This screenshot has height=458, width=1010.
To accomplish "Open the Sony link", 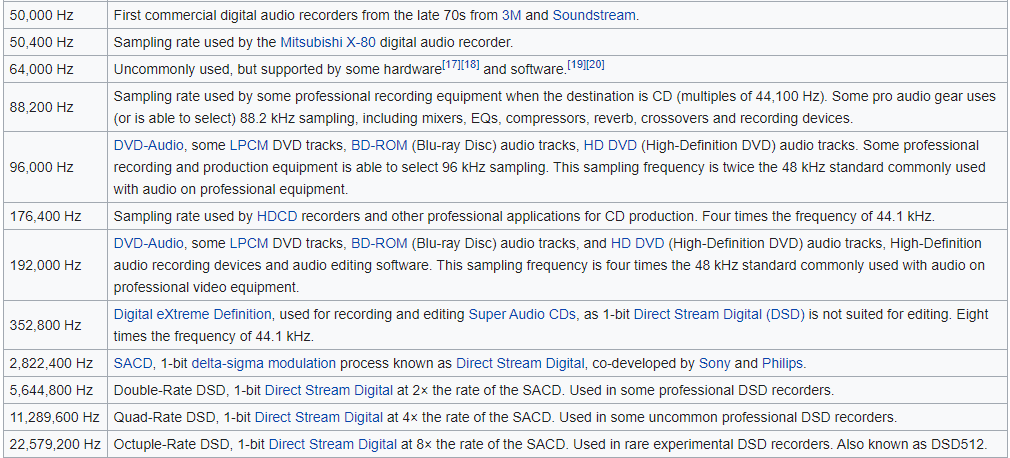I will (715, 363).
